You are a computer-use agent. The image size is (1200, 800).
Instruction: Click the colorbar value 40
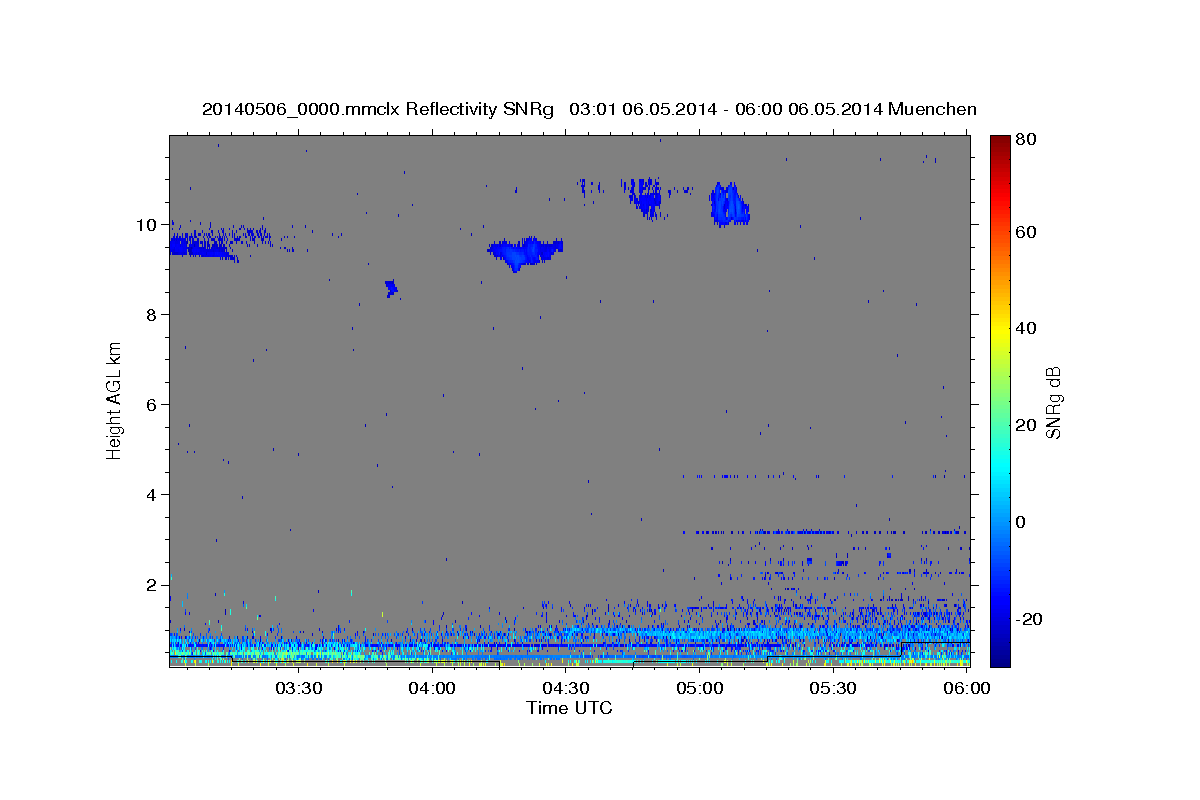tap(1025, 328)
